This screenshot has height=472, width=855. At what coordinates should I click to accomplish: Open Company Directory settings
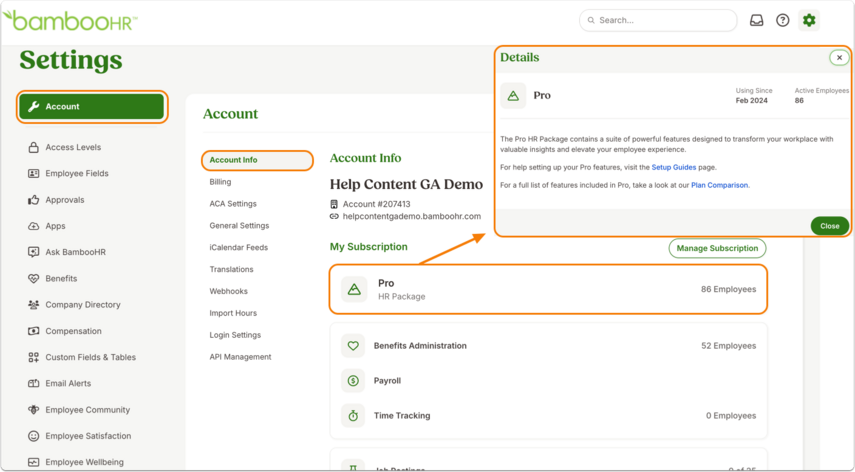click(83, 305)
